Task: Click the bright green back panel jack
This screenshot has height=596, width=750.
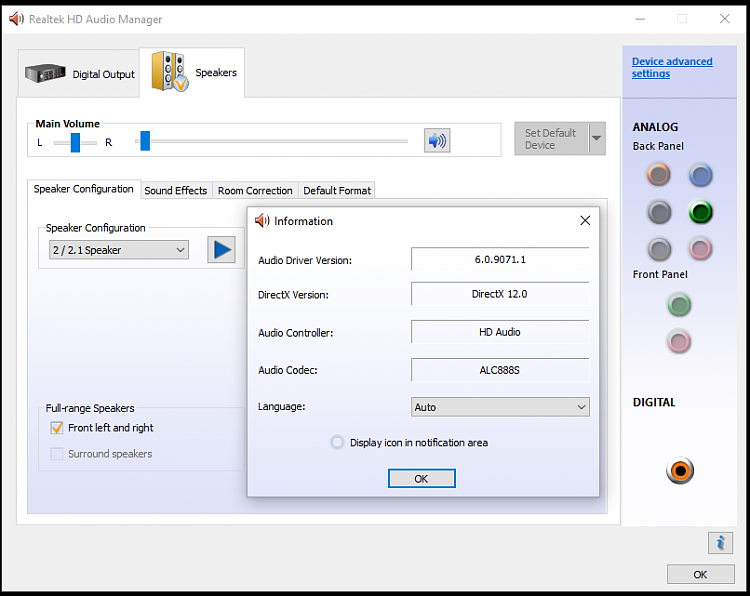Action: (701, 212)
